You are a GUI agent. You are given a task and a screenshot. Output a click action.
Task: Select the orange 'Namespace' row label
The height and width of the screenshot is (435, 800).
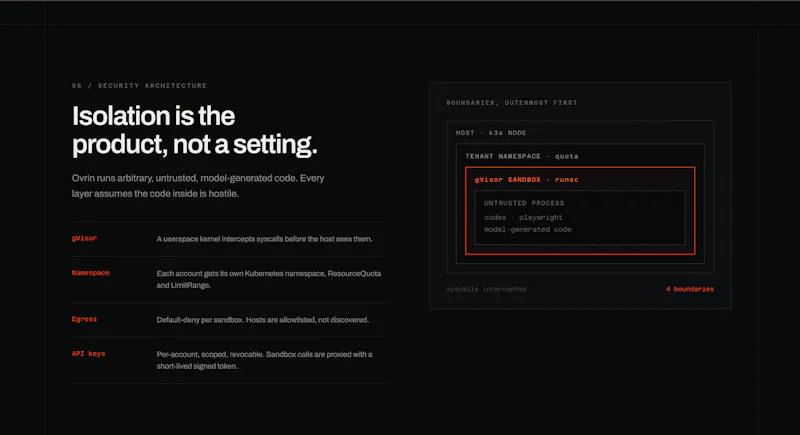click(90, 273)
